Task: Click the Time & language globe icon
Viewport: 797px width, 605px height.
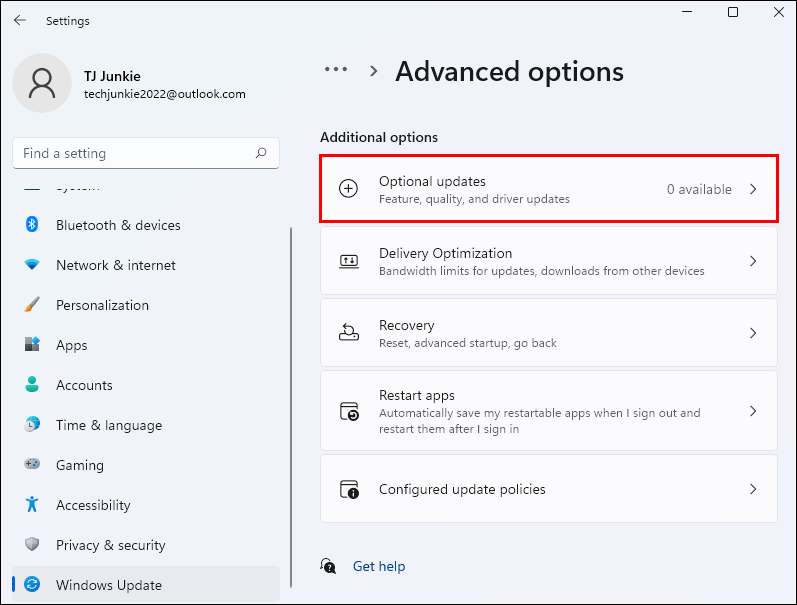Action: pos(32,425)
